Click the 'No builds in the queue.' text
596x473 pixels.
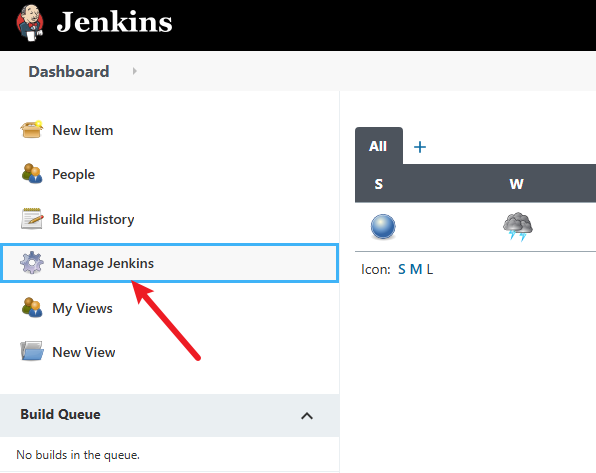click(78, 455)
